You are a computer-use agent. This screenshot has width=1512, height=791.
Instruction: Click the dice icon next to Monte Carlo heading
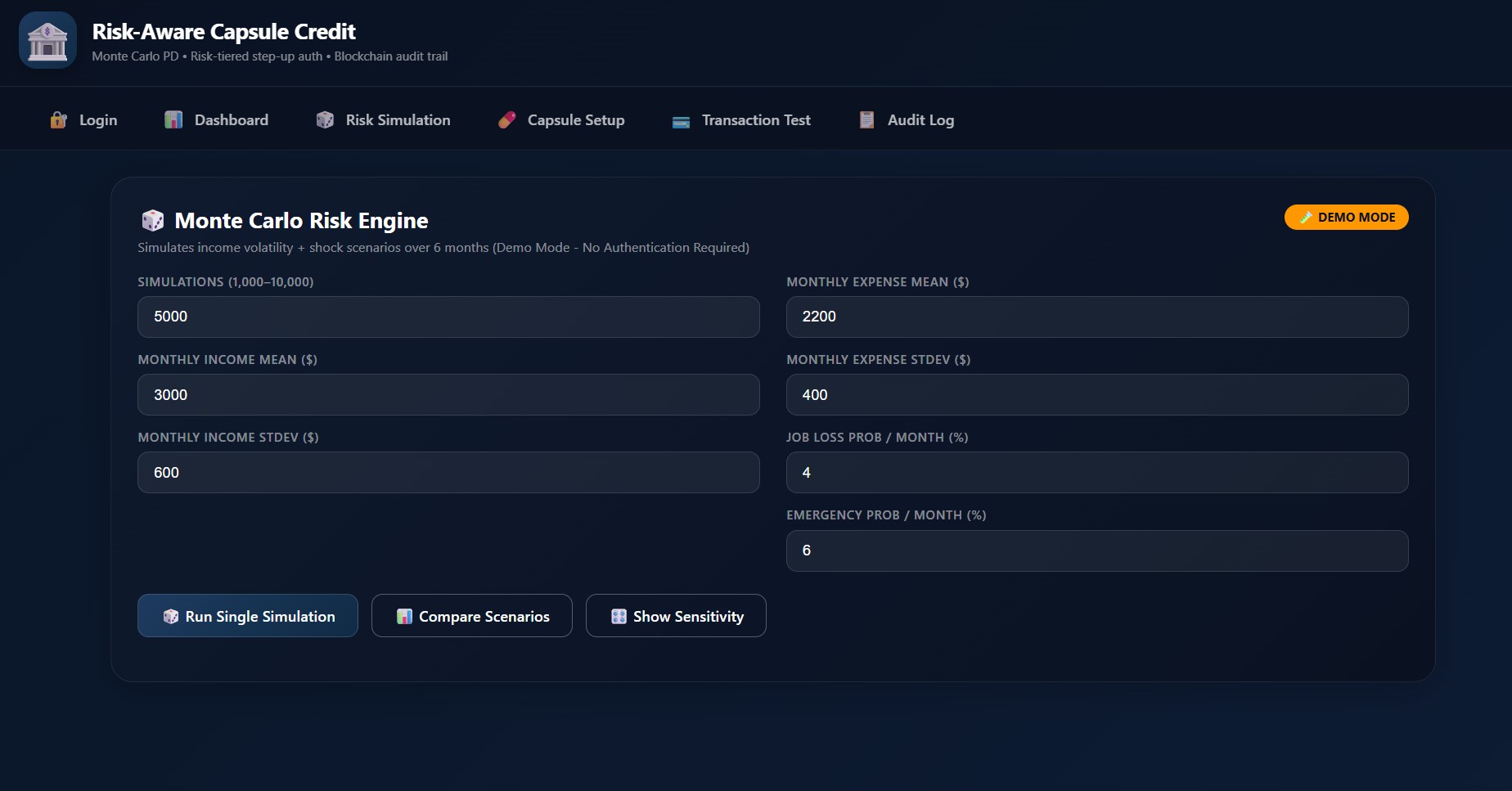pos(153,221)
